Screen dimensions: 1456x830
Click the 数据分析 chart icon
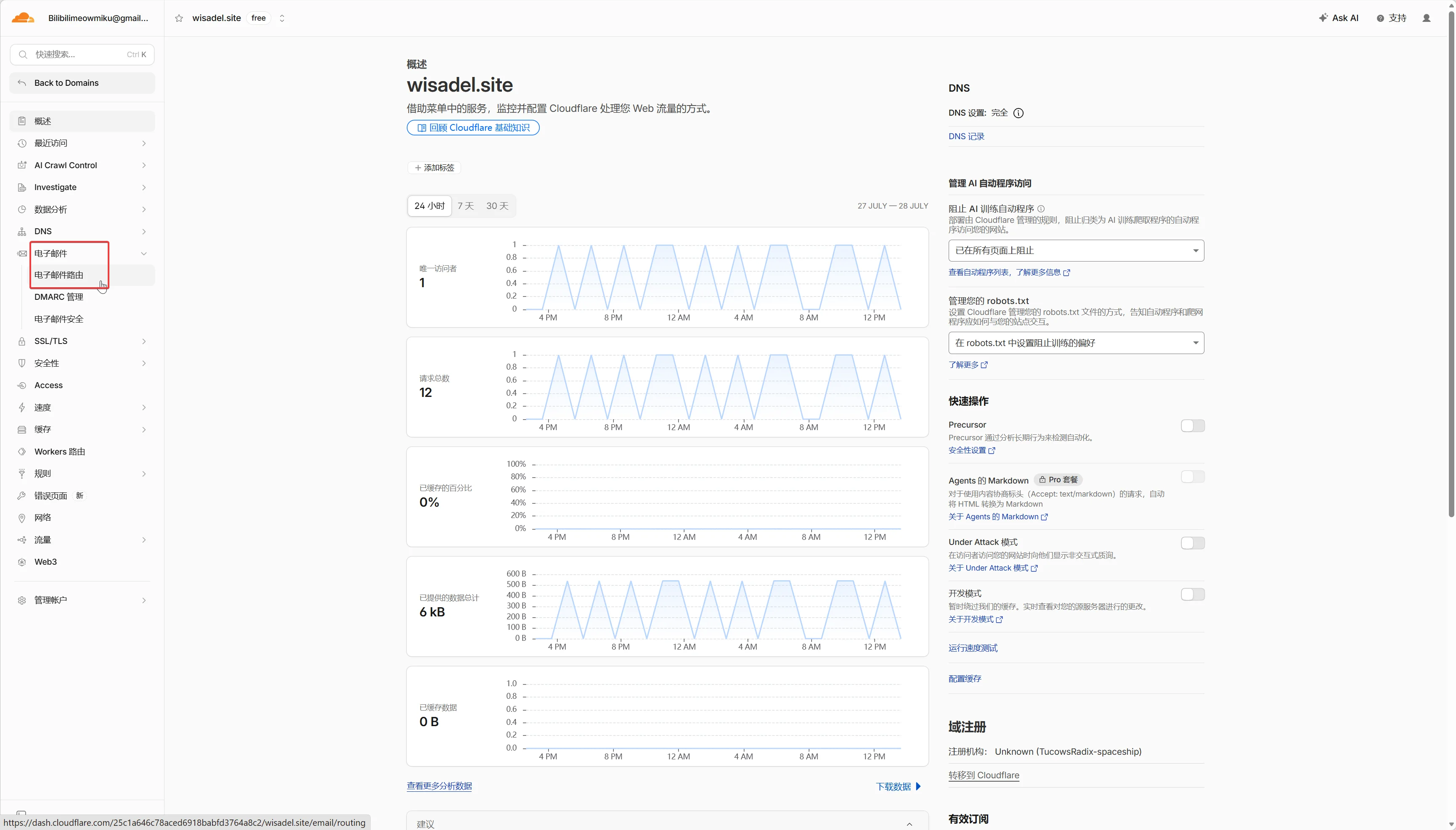(x=22, y=209)
